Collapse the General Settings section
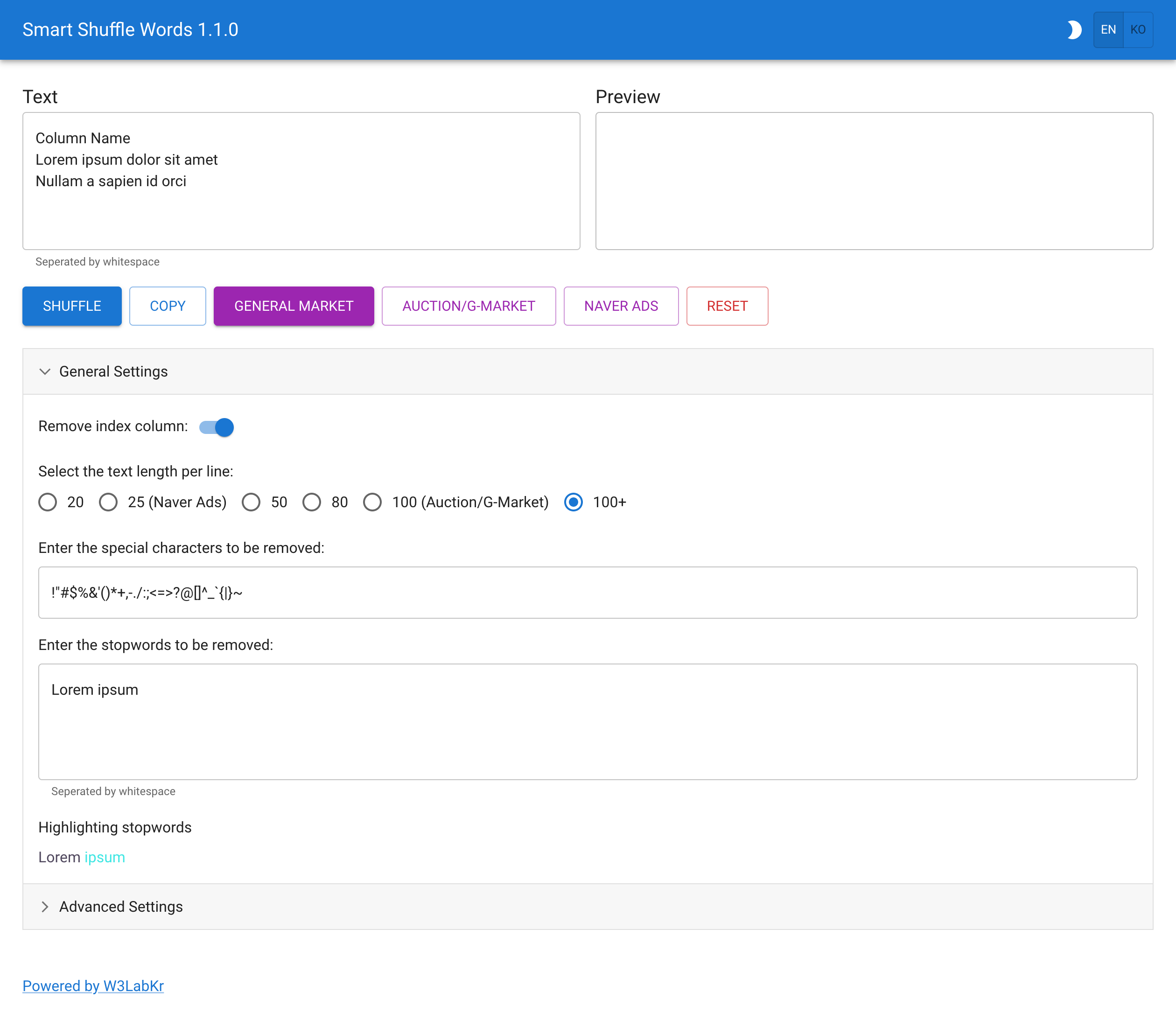Screen dimensions: 1176x1020 113,372
